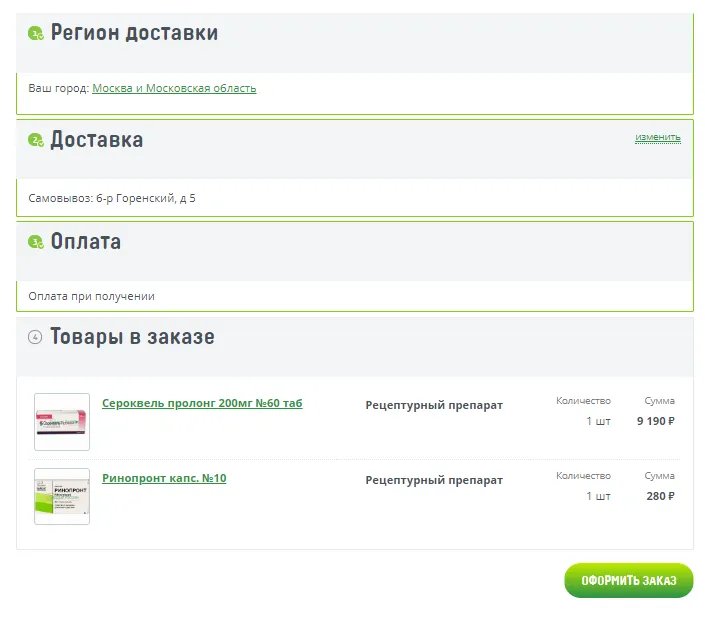Click the 9 190 ₽ sum for Сероквель

point(655,421)
